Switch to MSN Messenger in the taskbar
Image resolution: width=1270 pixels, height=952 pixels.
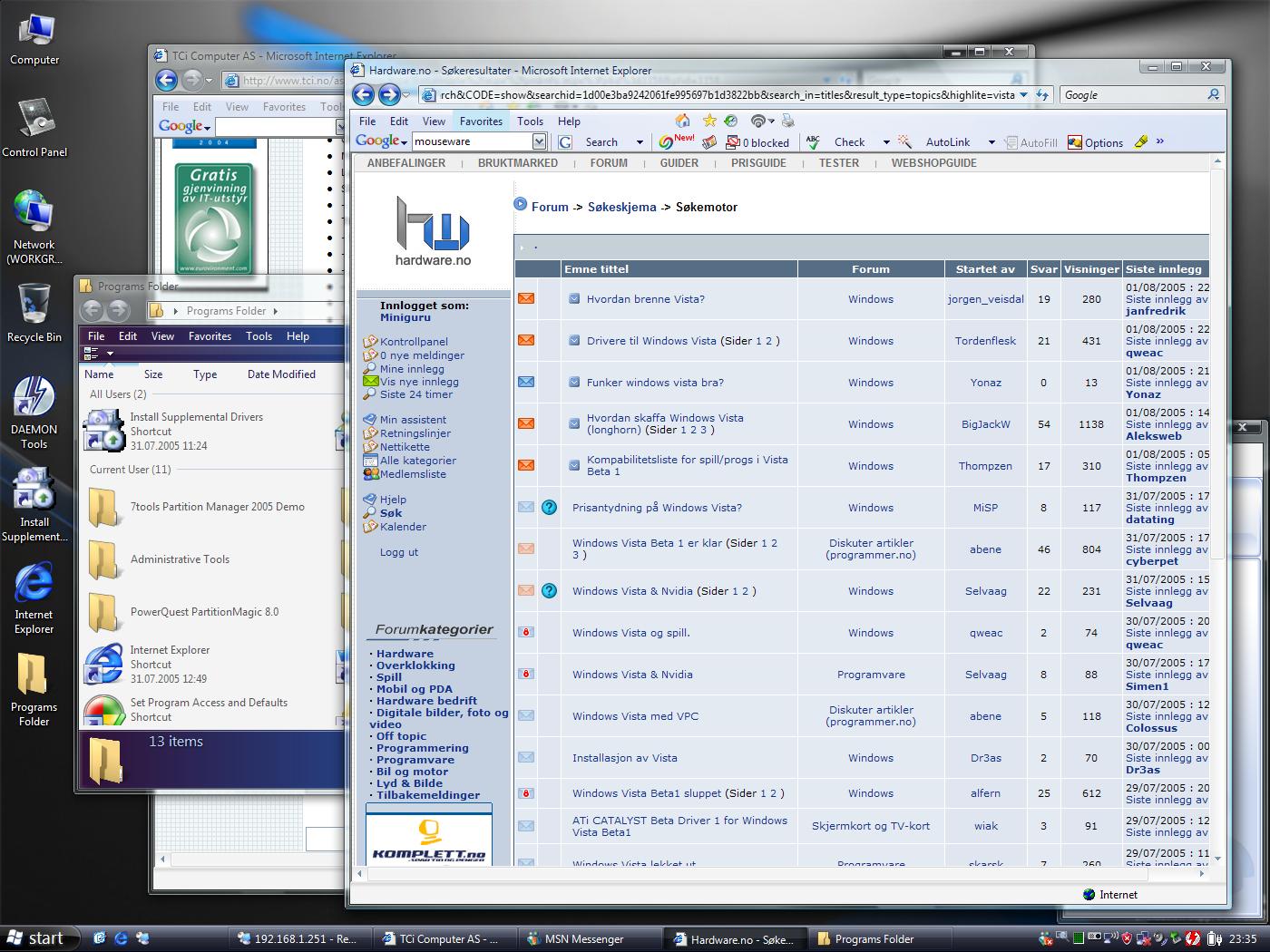588,938
